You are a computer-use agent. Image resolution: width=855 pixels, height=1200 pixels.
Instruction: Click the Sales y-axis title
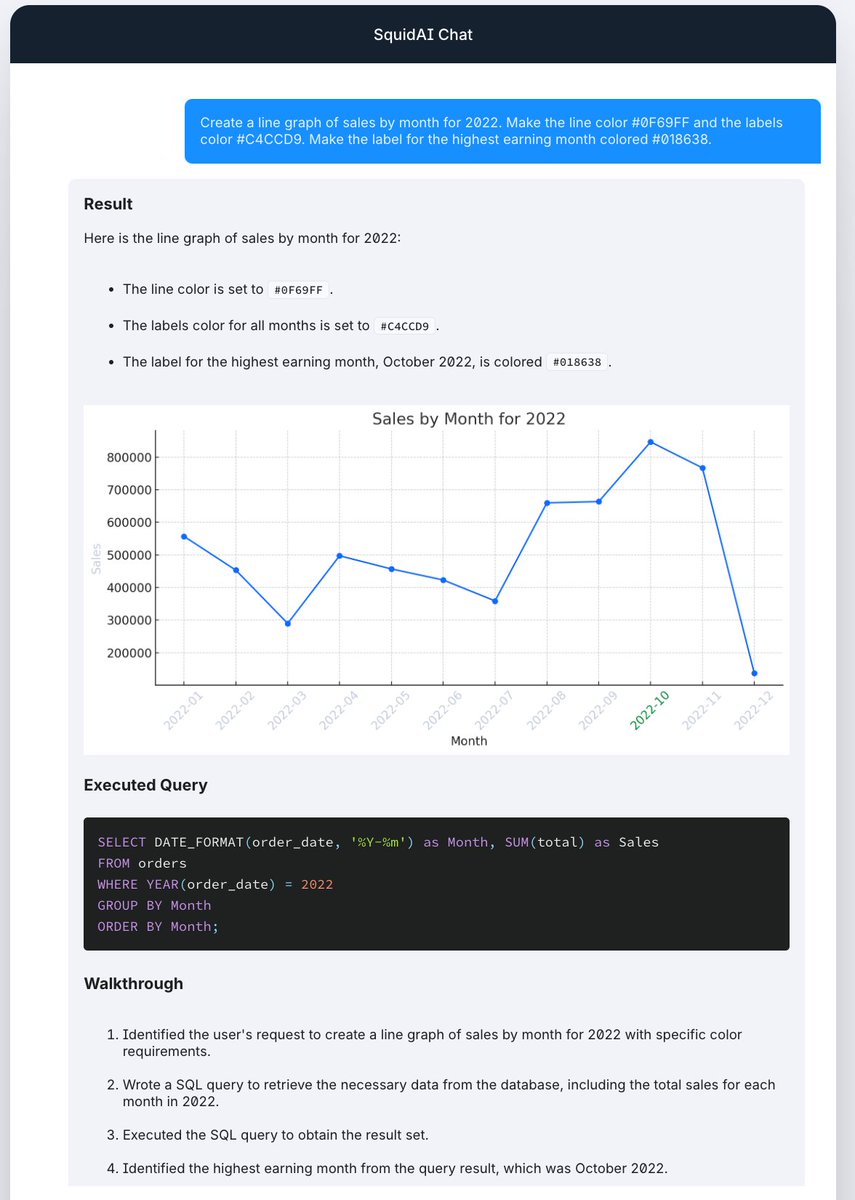[x=96, y=557]
